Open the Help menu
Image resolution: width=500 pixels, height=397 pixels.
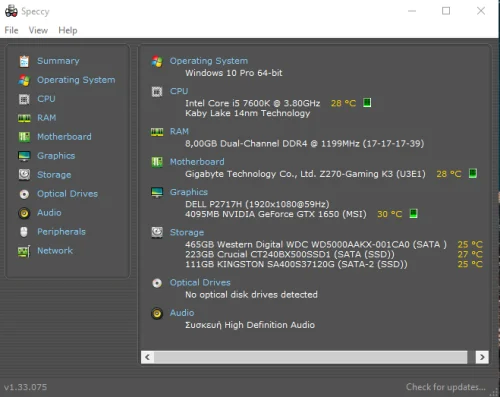[68, 30]
